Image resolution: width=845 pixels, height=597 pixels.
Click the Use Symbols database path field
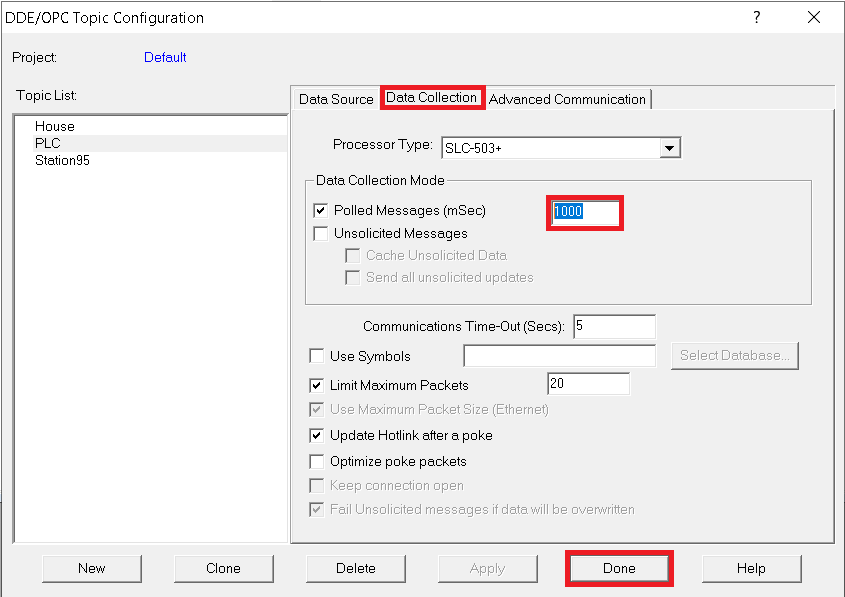pos(559,356)
